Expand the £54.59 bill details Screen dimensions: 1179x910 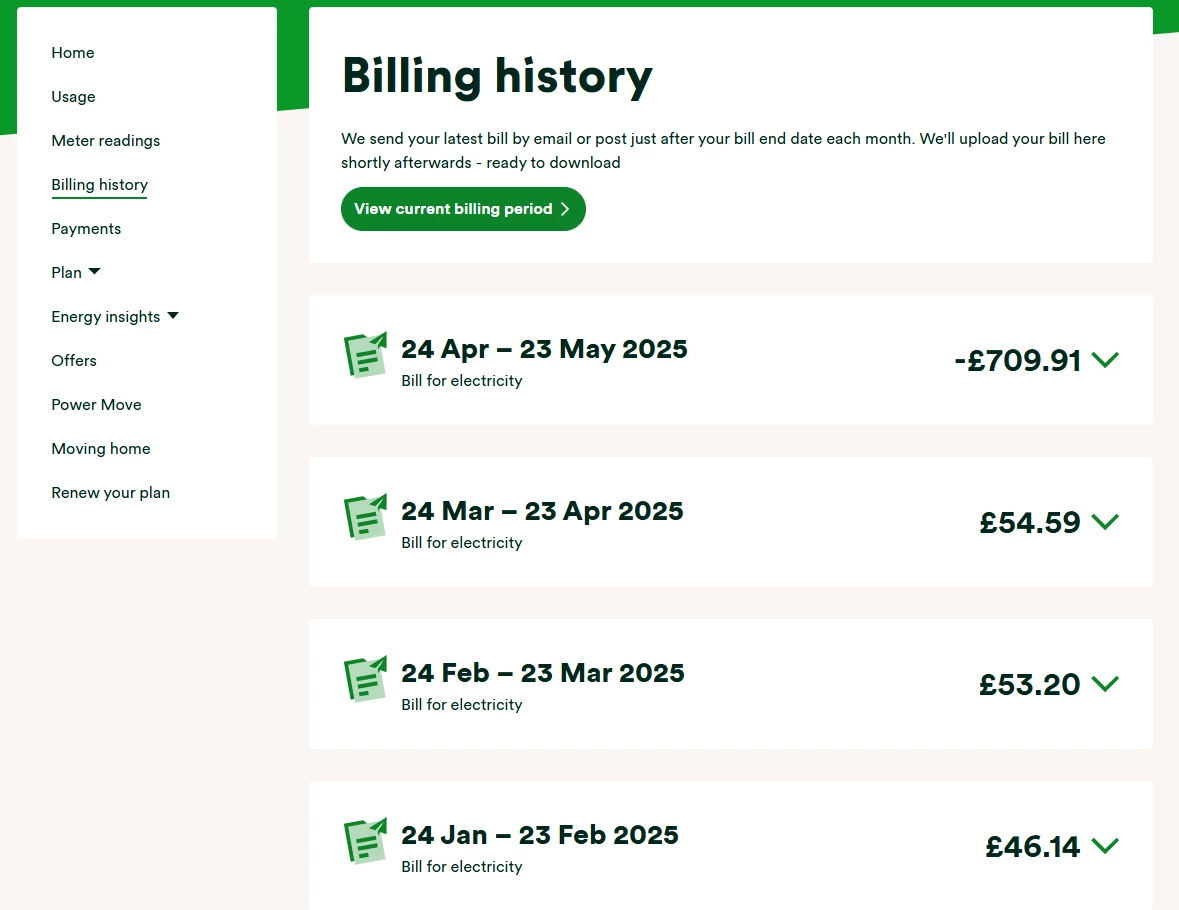click(x=1105, y=522)
